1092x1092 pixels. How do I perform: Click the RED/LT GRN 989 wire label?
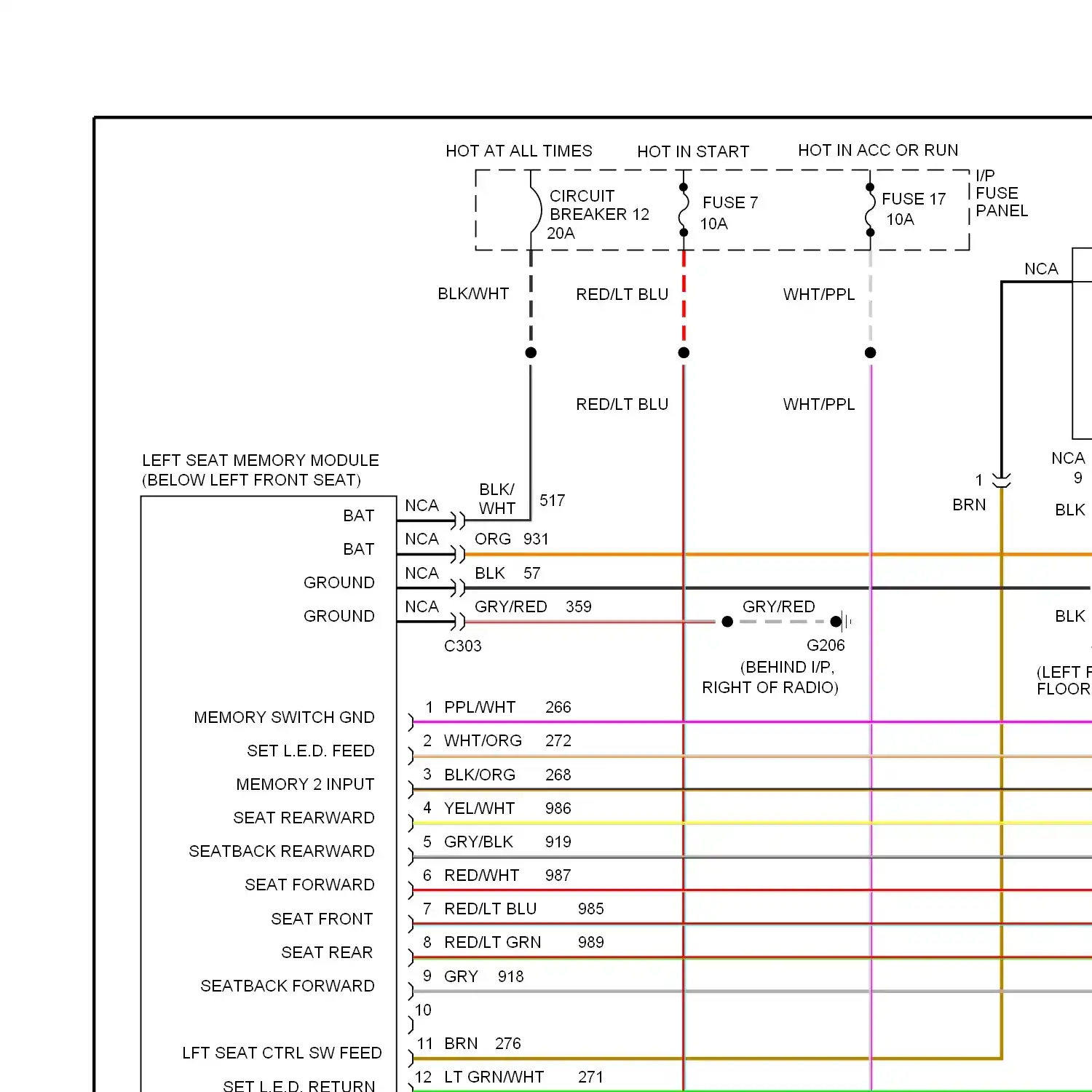(524, 942)
